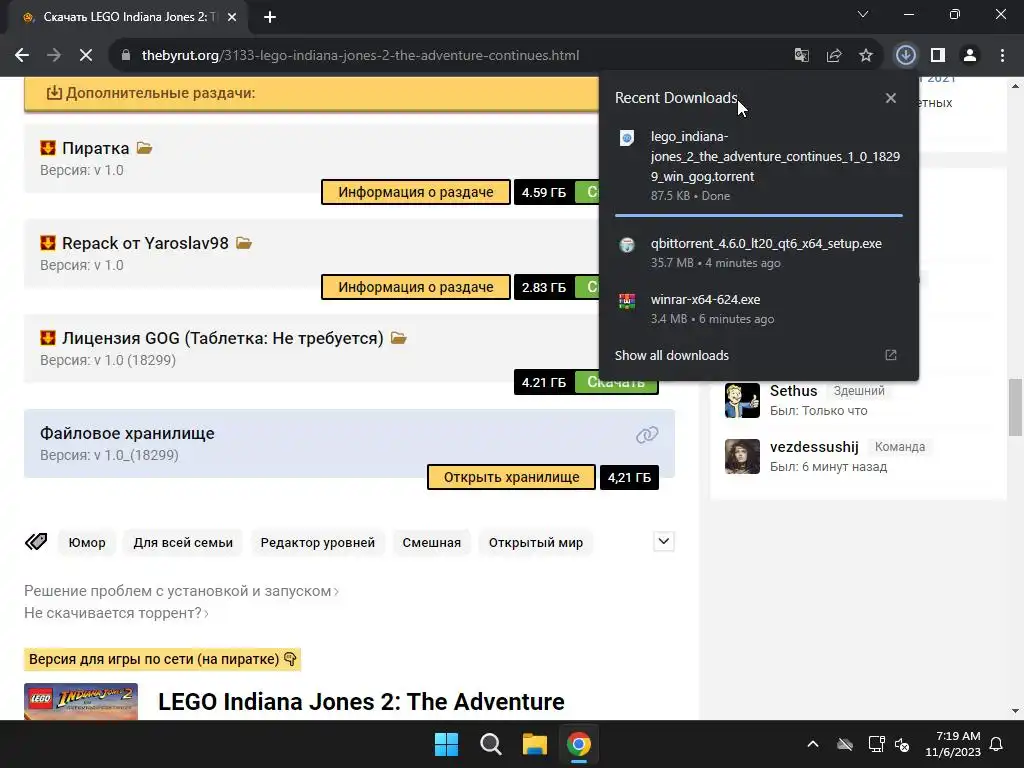The width and height of the screenshot is (1024, 768).
Task: Click Скачать button for GOG license
Action: coord(616,383)
